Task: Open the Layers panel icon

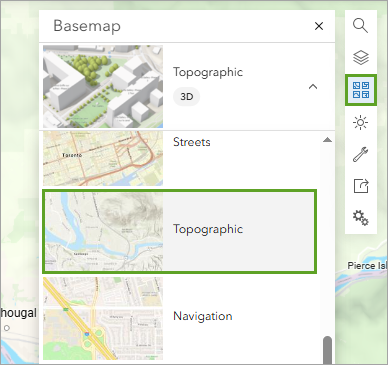Action: [x=361, y=57]
